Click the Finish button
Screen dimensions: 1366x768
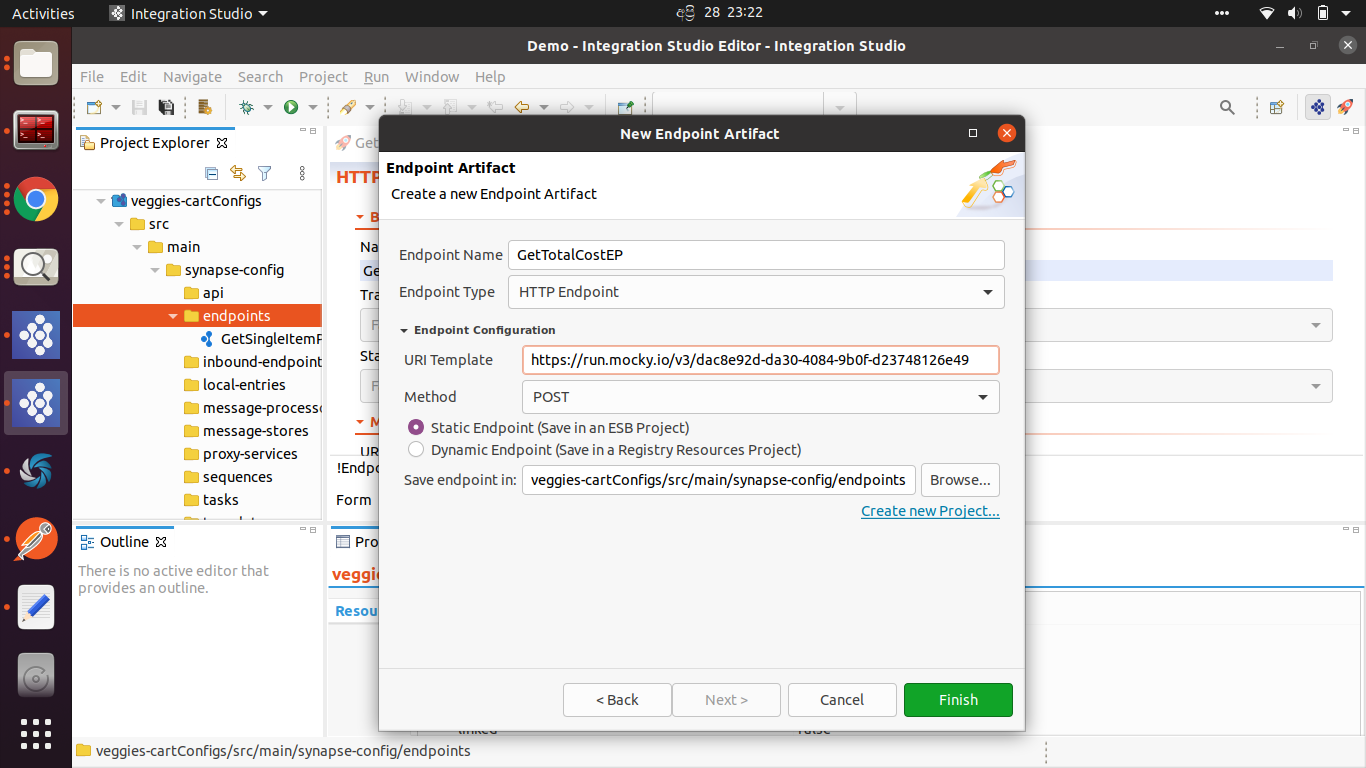click(x=958, y=700)
